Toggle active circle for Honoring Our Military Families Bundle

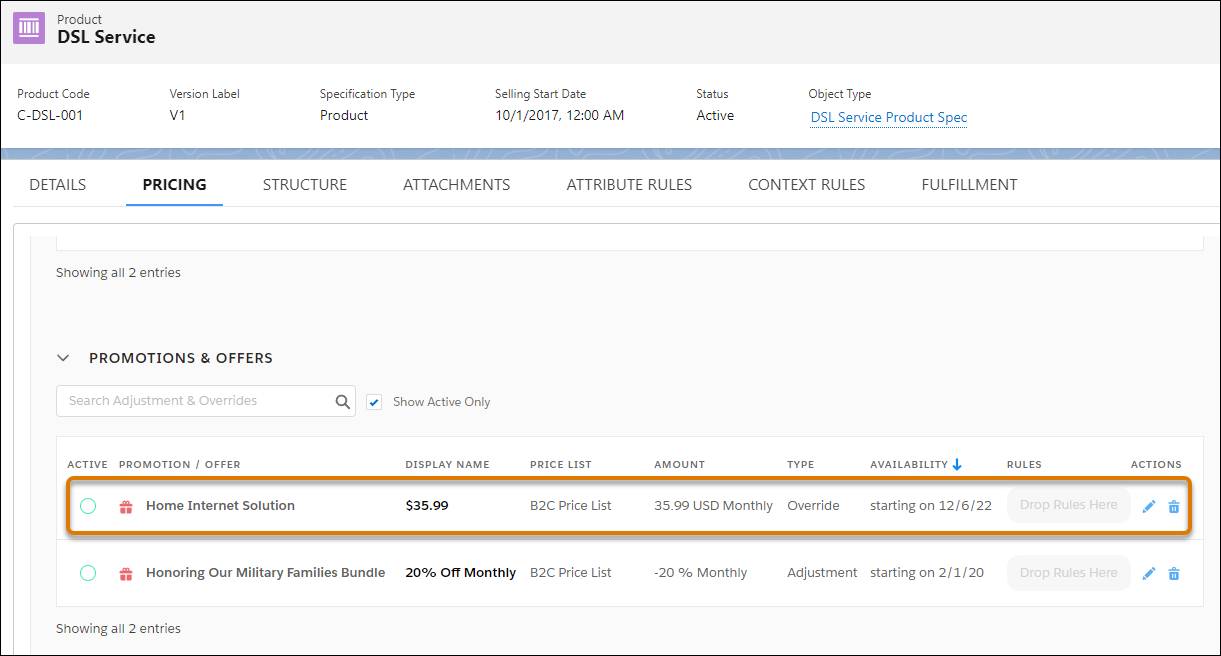click(88, 573)
